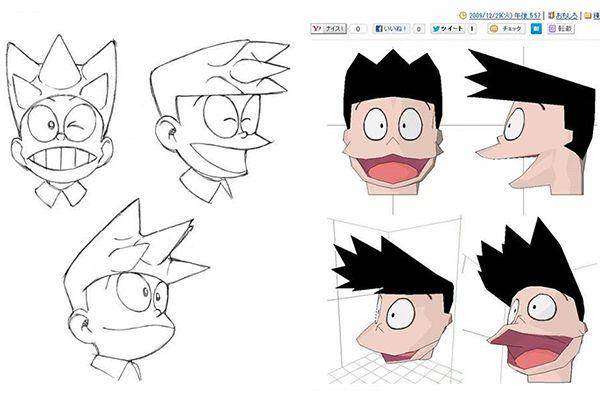The height and width of the screenshot is (400, 600).
Task: Click the side profile 3D head render
Action: point(531,122)
